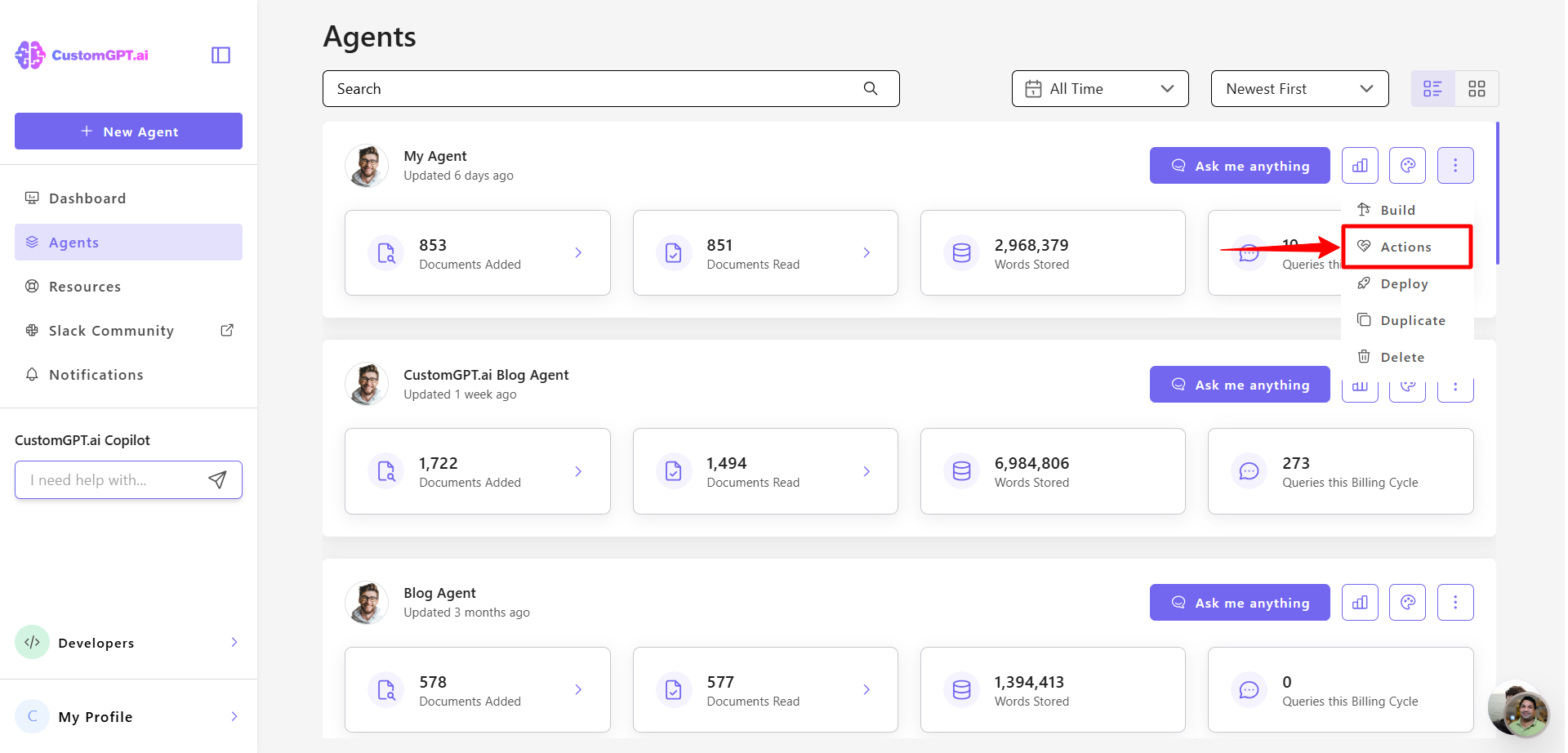Click the CustomGPT.ai Blog Agent title
Screen dimensions: 1568x753
486,375
